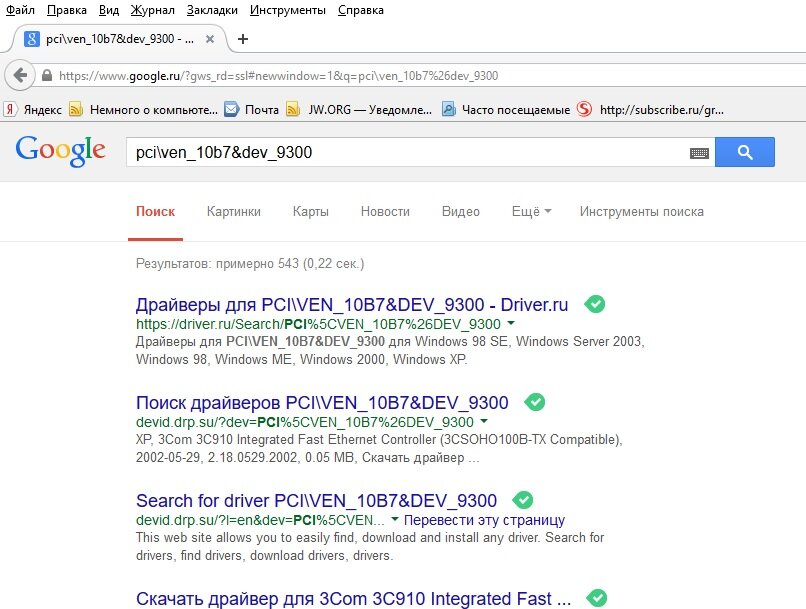The height and width of the screenshot is (609, 806).
Task: Click the RSS icon beside Немного о компьюте...
Action: coord(76,109)
